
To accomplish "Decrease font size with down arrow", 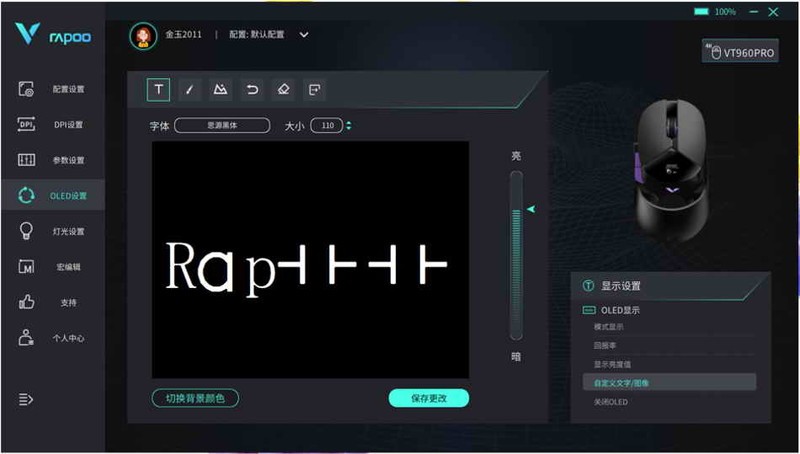I will point(348,128).
